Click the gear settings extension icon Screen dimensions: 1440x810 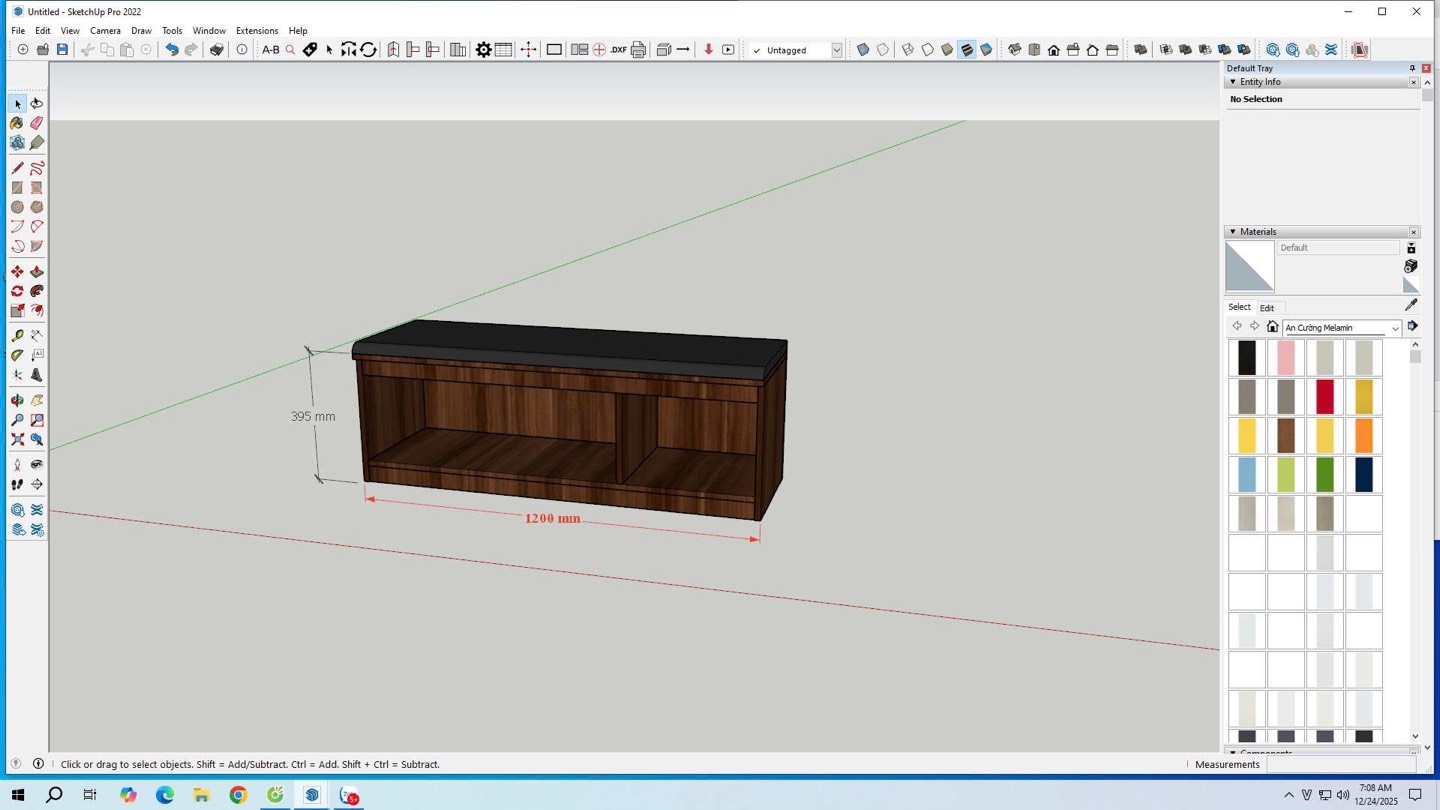483,50
